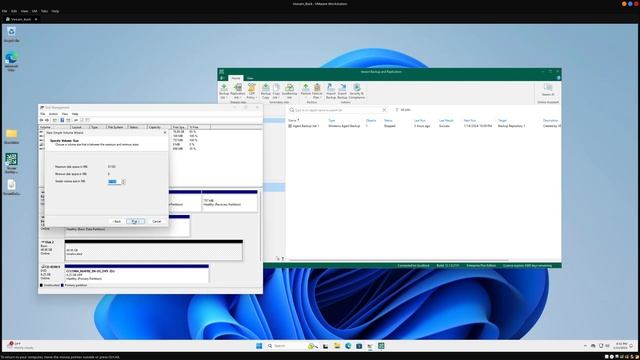Select Veeam Backup desktop shortcut icon

click(x=11, y=163)
